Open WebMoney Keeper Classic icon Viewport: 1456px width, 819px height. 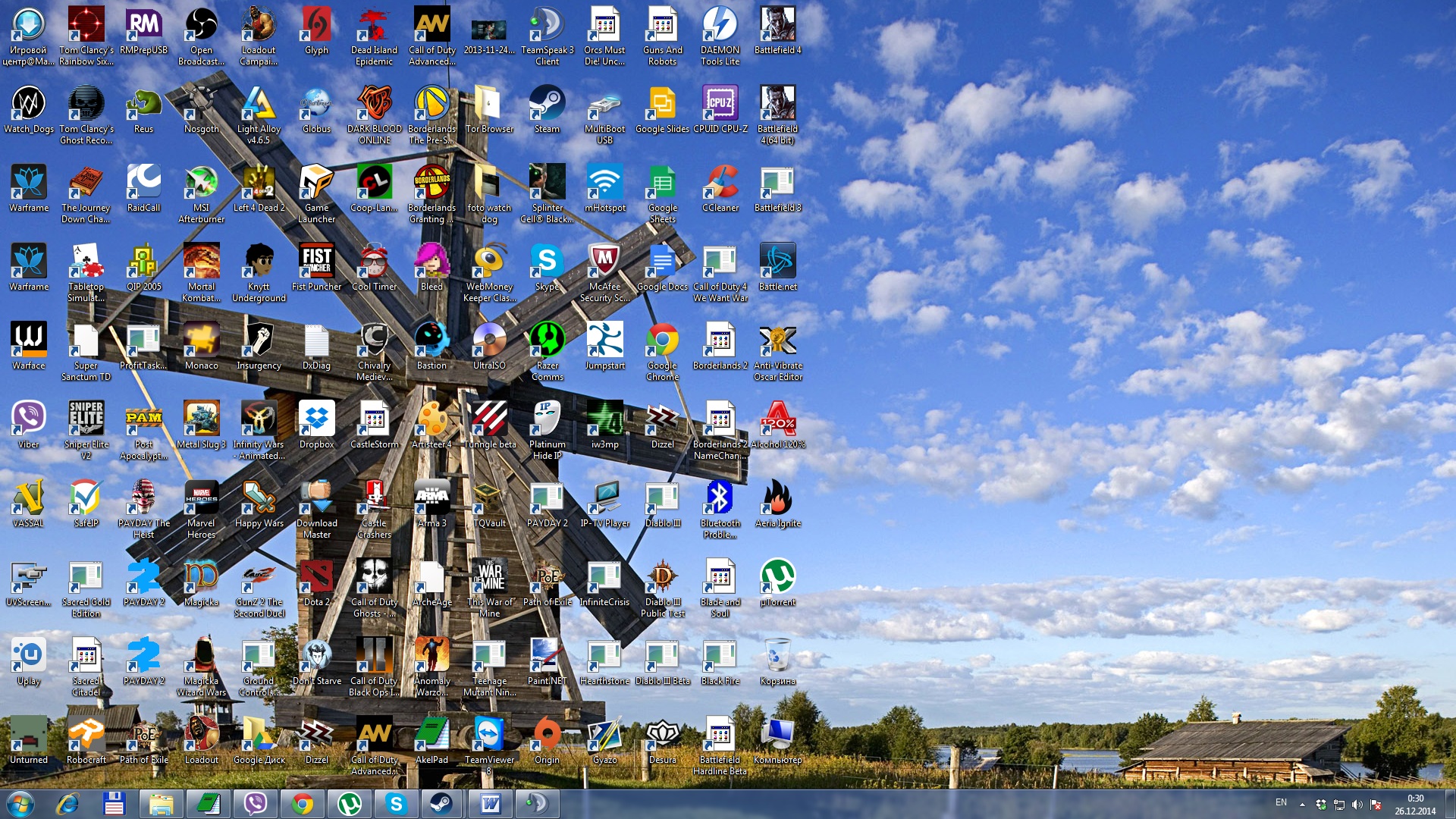coord(489,273)
